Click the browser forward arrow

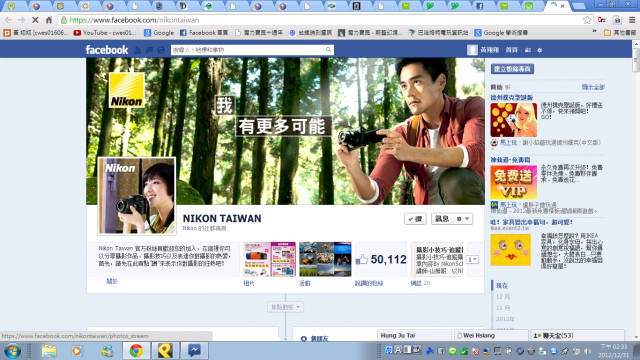(21, 20)
